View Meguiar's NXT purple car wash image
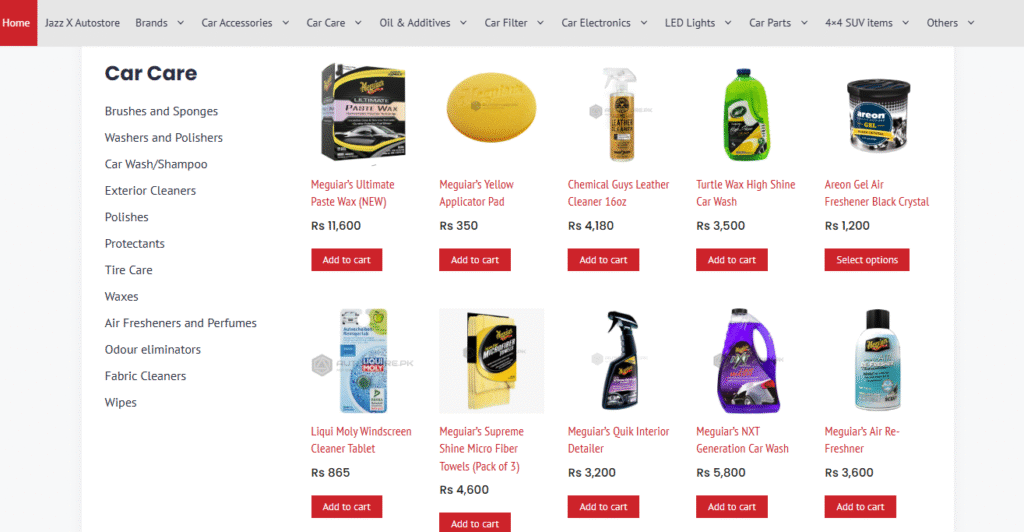The height and width of the screenshot is (532, 1024). click(x=748, y=361)
